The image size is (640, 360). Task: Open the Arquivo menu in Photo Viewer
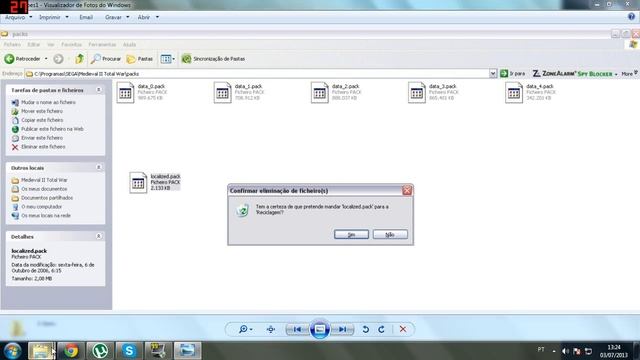click(18, 18)
